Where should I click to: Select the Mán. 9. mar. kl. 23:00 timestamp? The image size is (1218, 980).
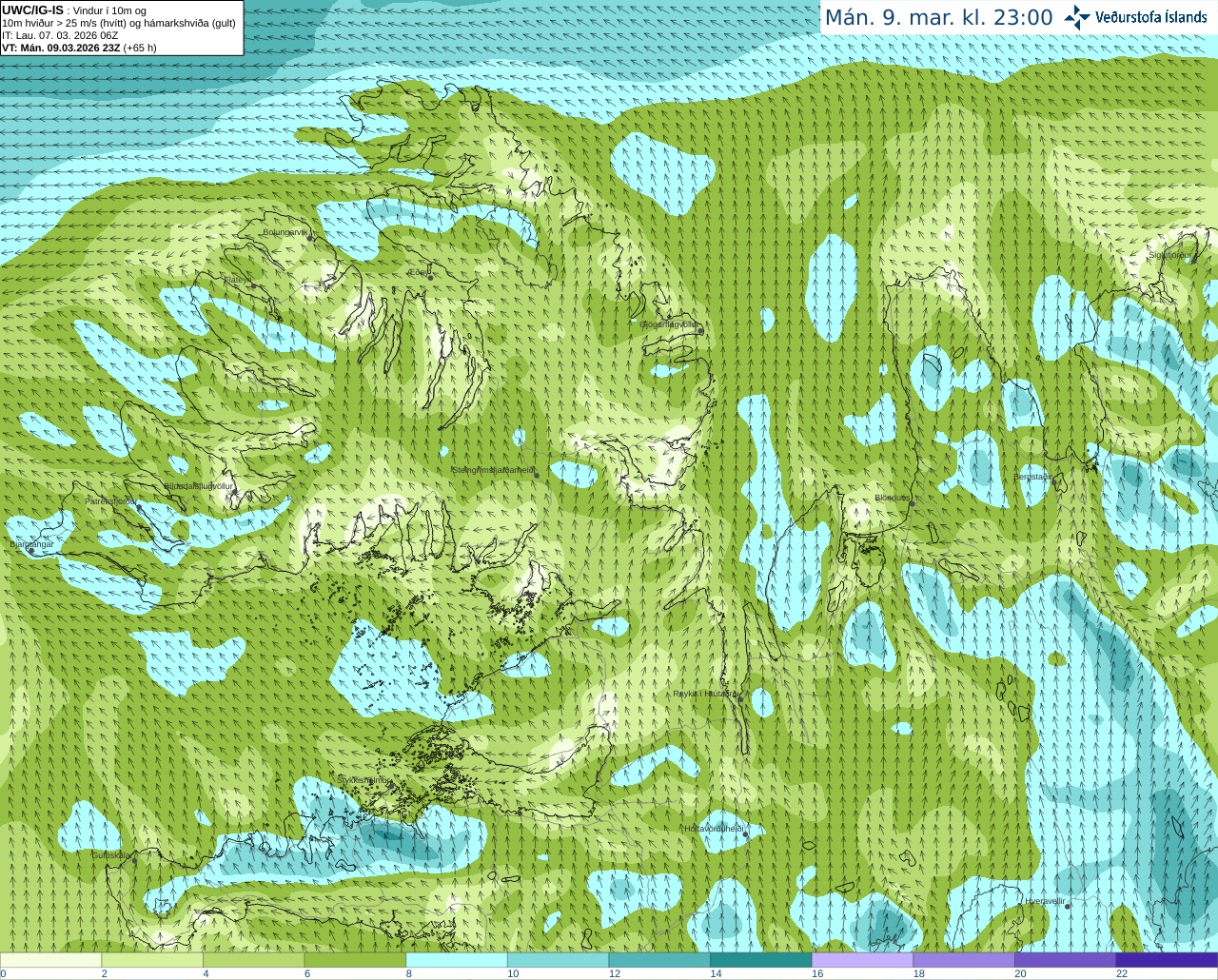[x=938, y=18]
